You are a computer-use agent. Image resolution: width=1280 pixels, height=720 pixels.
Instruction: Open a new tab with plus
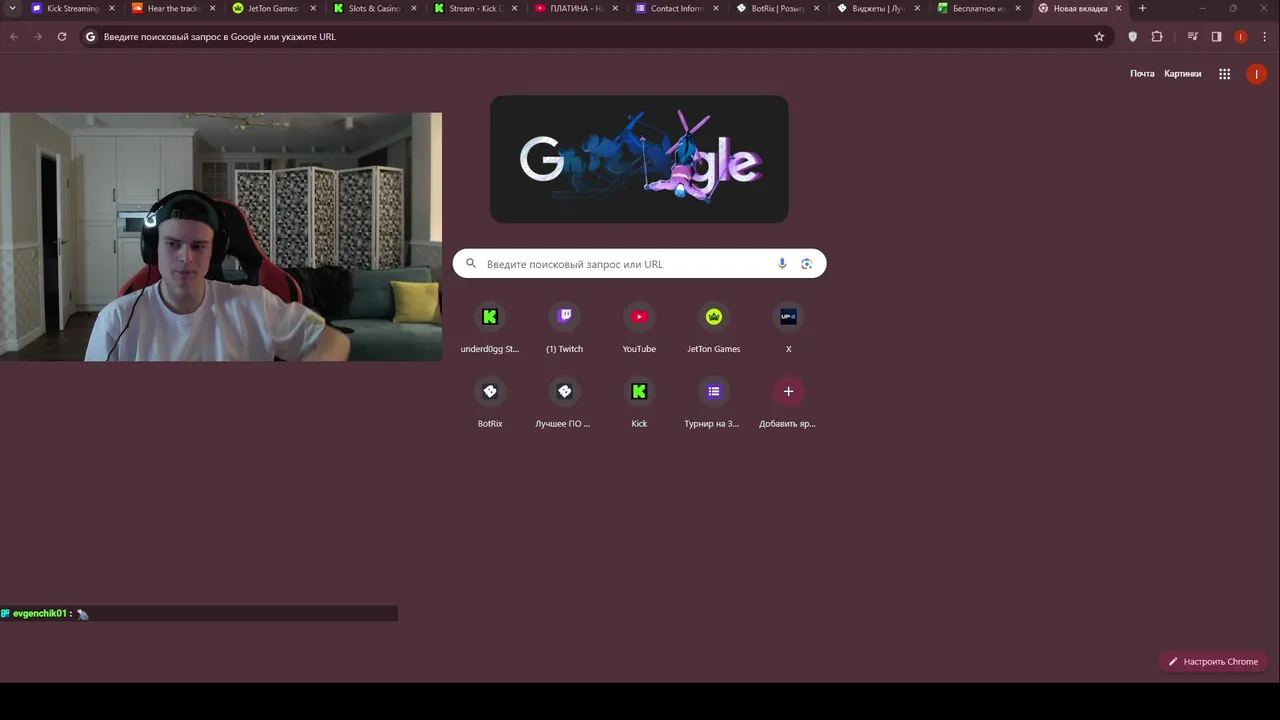click(1142, 8)
